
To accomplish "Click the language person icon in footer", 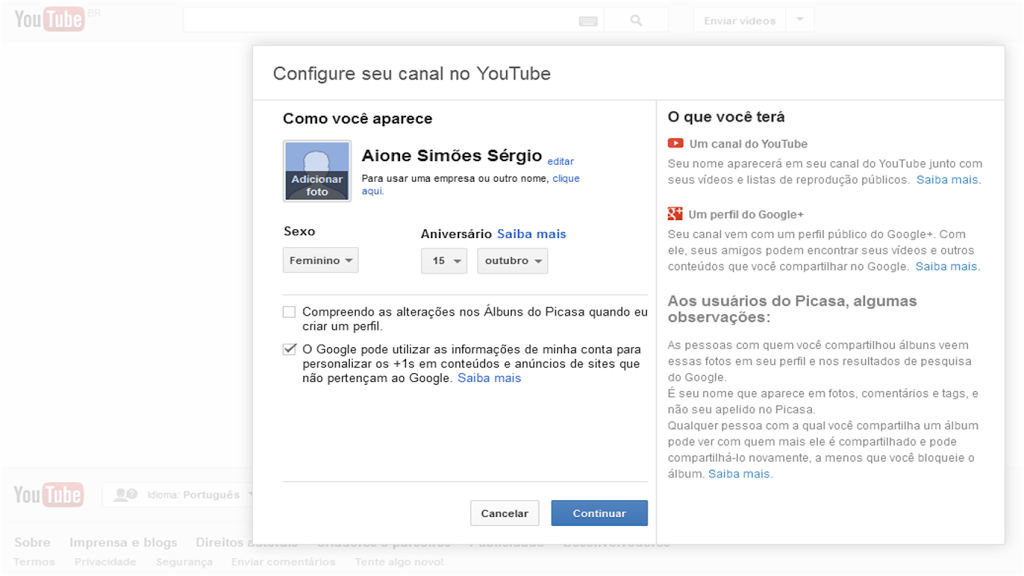I will (125, 494).
